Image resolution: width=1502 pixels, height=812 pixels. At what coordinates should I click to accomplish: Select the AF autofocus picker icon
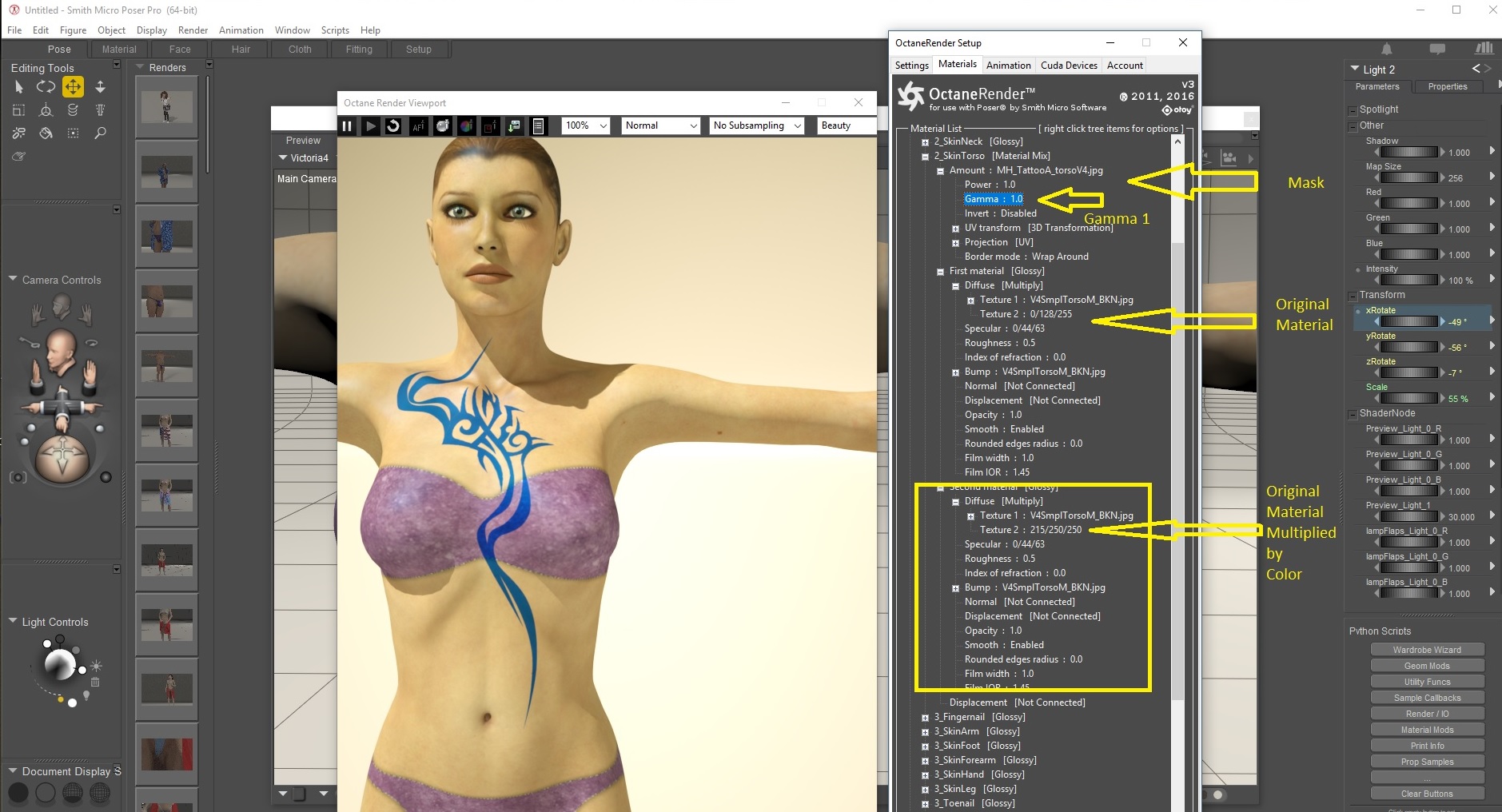coord(418,125)
